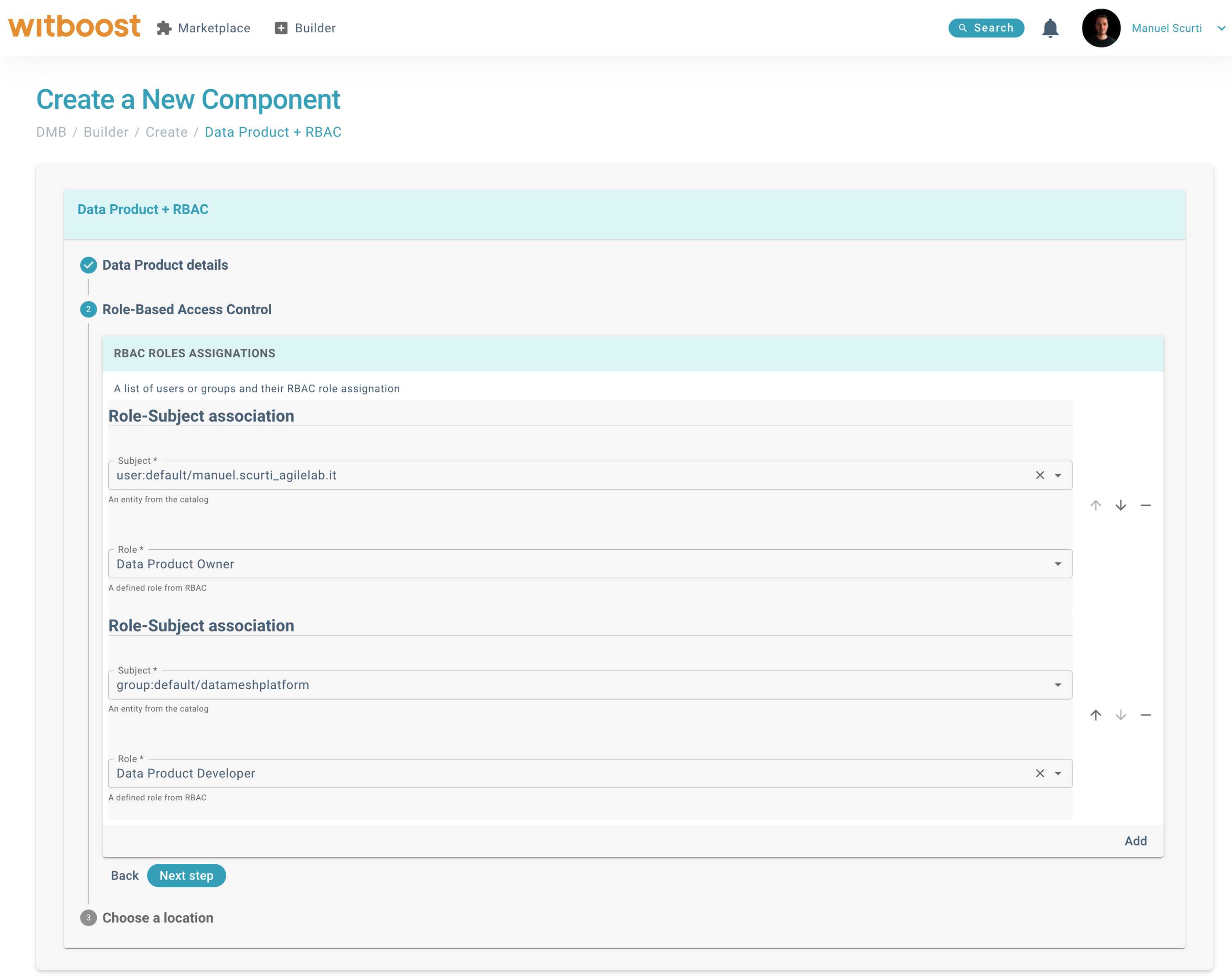1232x980 pixels.
Task: Move the first Role-Subject association down
Action: (1121, 505)
